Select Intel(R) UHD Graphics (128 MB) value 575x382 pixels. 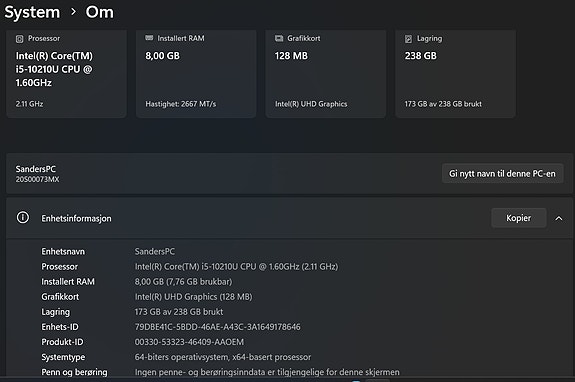pyautogui.click(x=193, y=297)
